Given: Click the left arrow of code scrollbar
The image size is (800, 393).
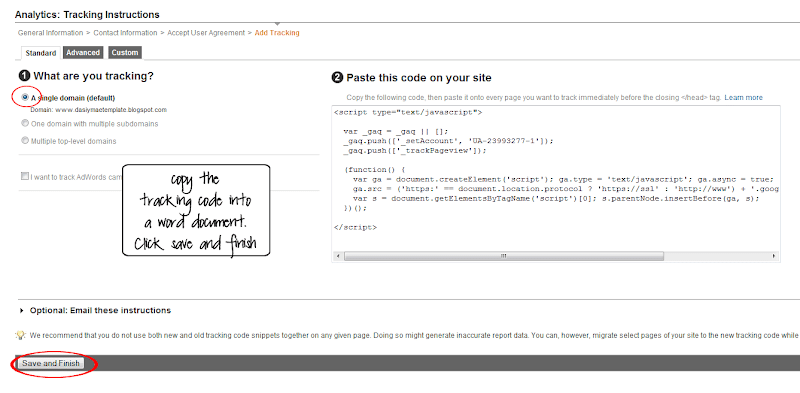Looking at the screenshot, I should (x=337, y=256).
